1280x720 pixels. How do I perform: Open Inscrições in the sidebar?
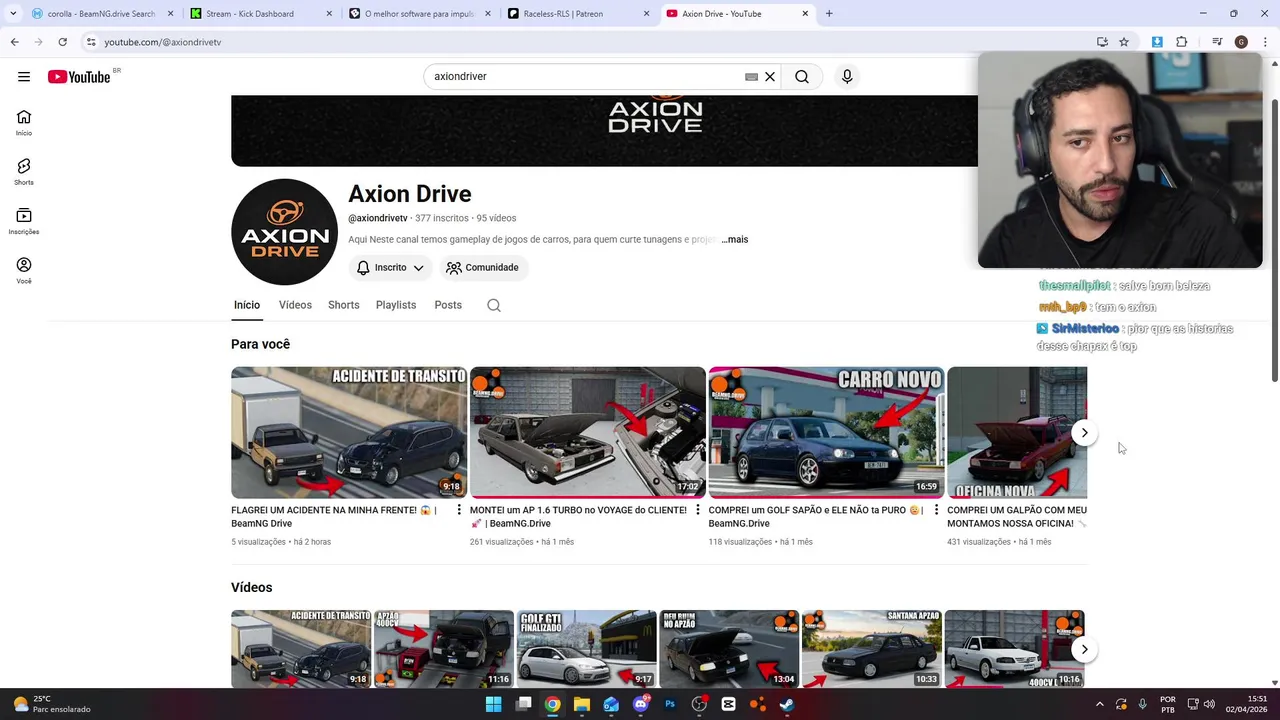click(x=24, y=221)
